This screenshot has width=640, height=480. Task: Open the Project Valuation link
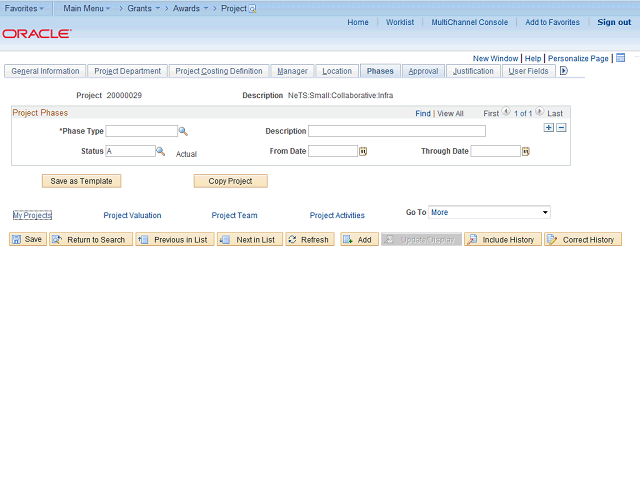pos(132,215)
